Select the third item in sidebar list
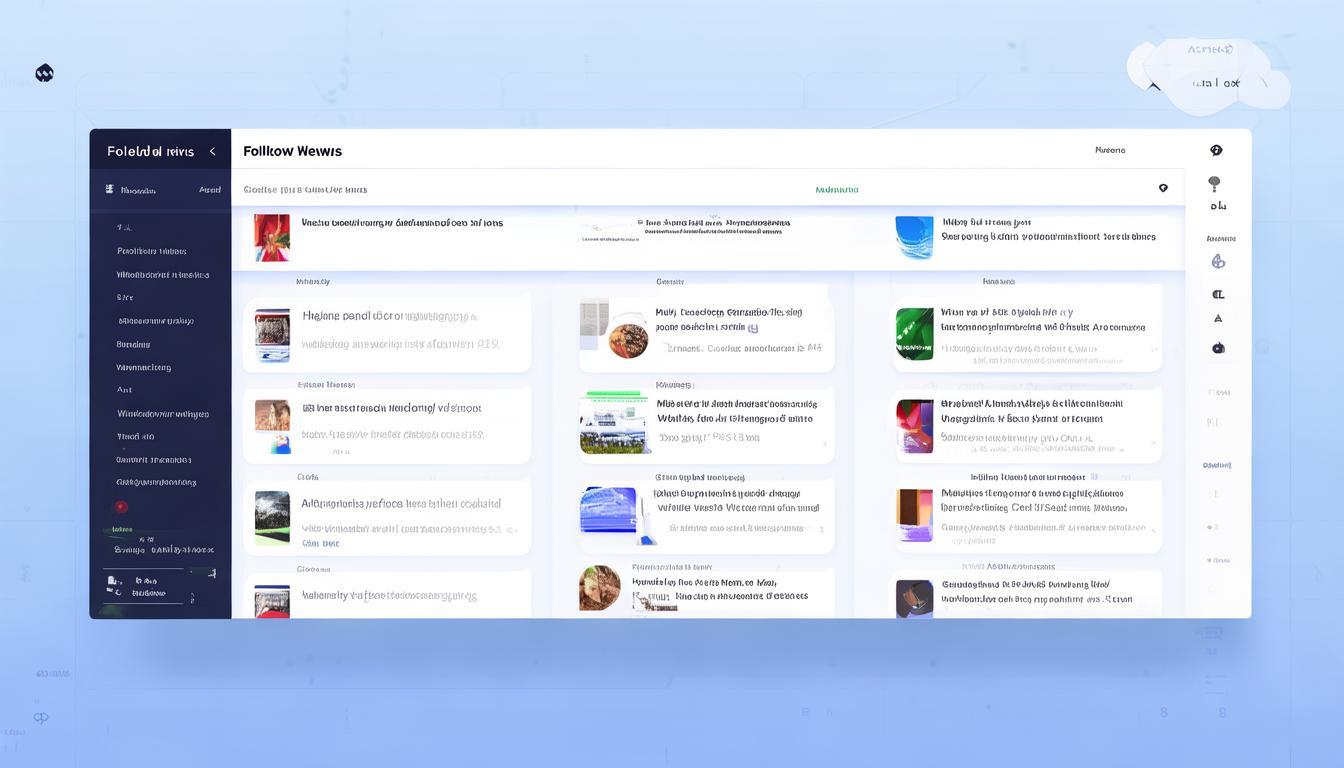The image size is (1344, 768). (162, 275)
